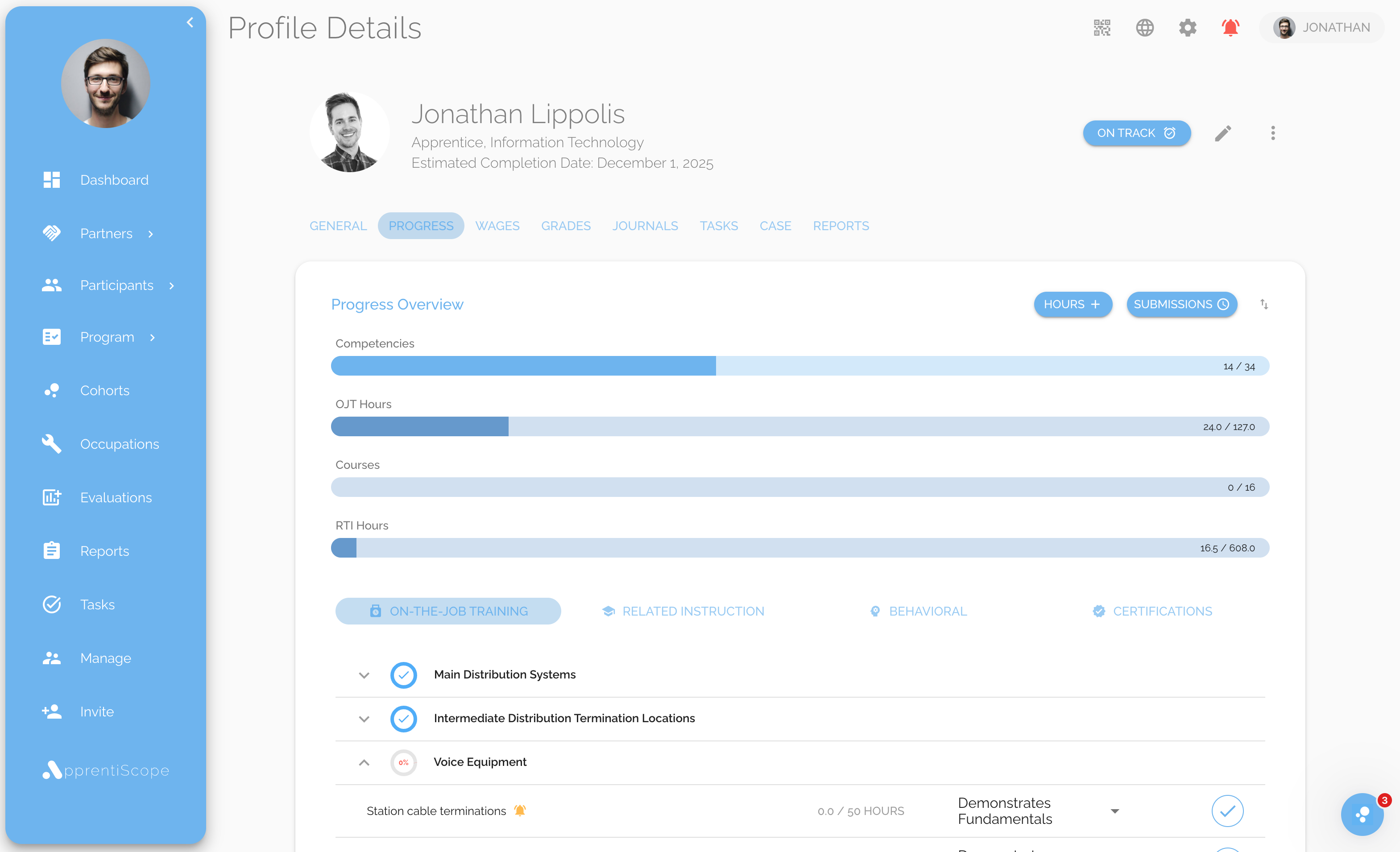Click the pencil edit profile icon
Image resolution: width=1400 pixels, height=852 pixels.
click(x=1223, y=133)
